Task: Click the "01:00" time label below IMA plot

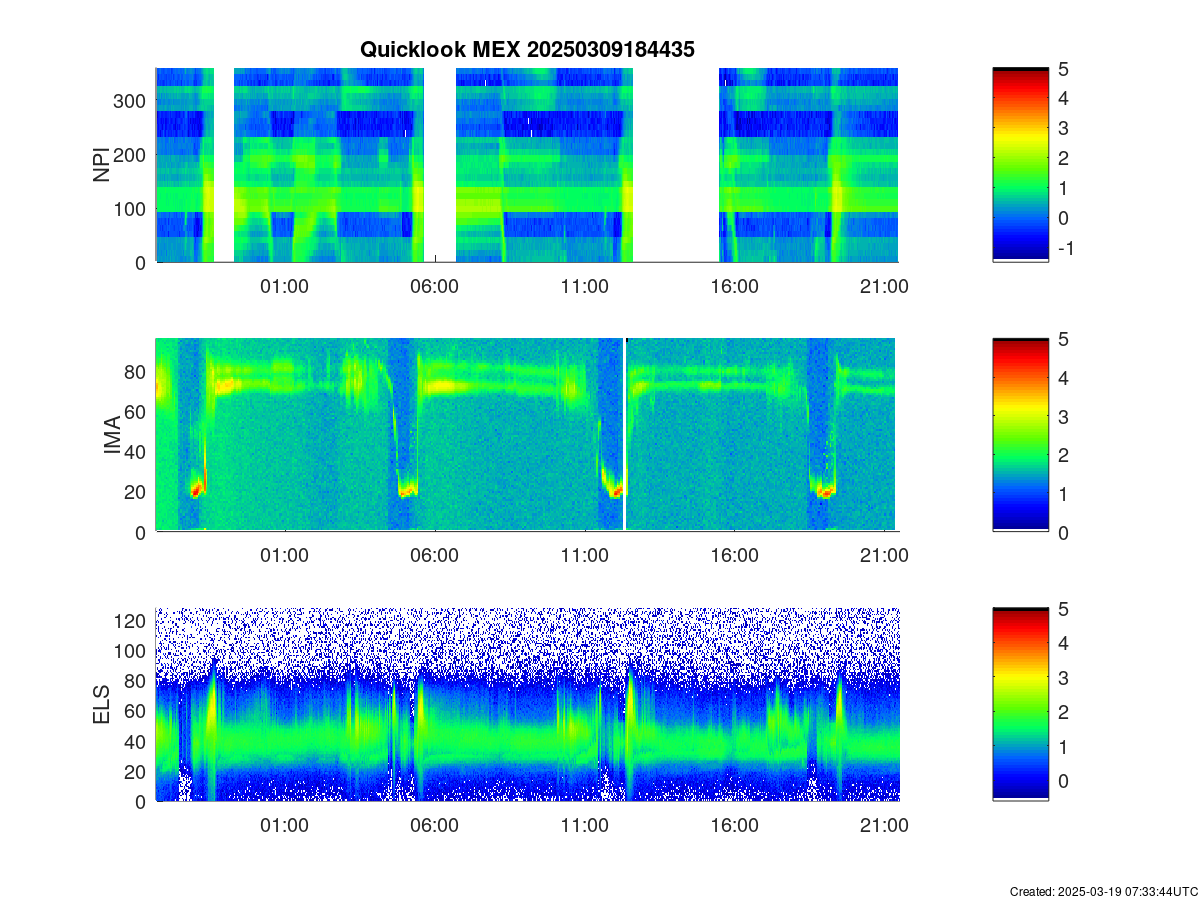Action: tap(284, 555)
